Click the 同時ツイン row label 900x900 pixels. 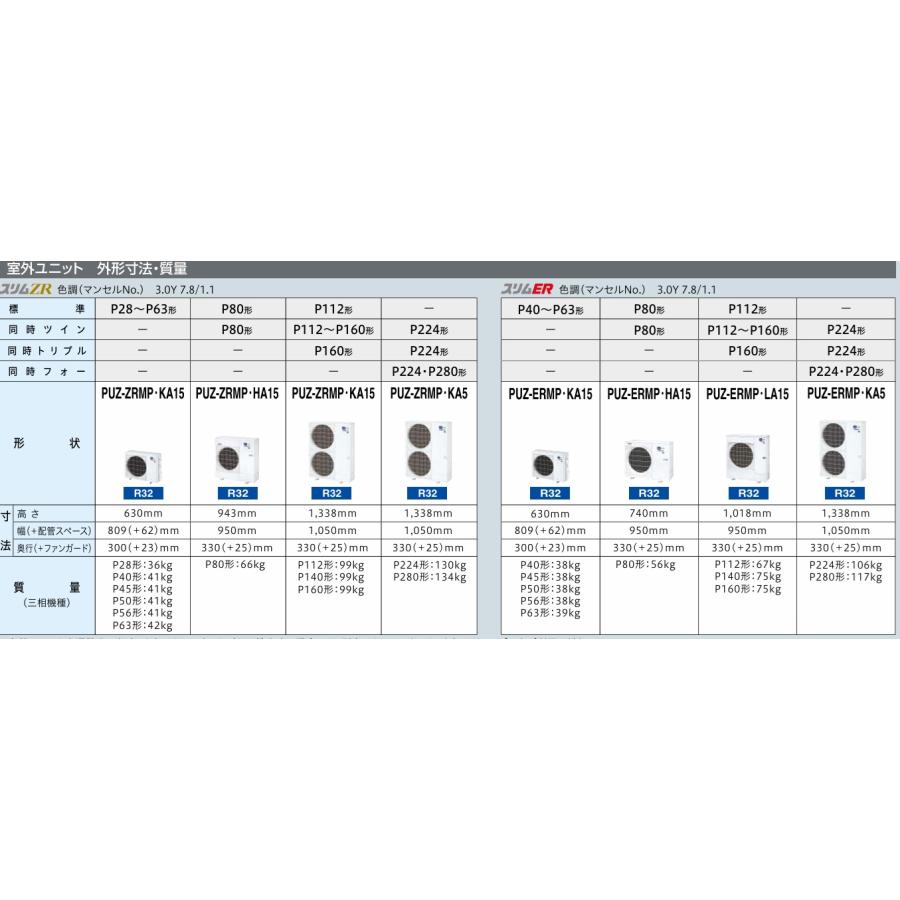click(x=47, y=329)
